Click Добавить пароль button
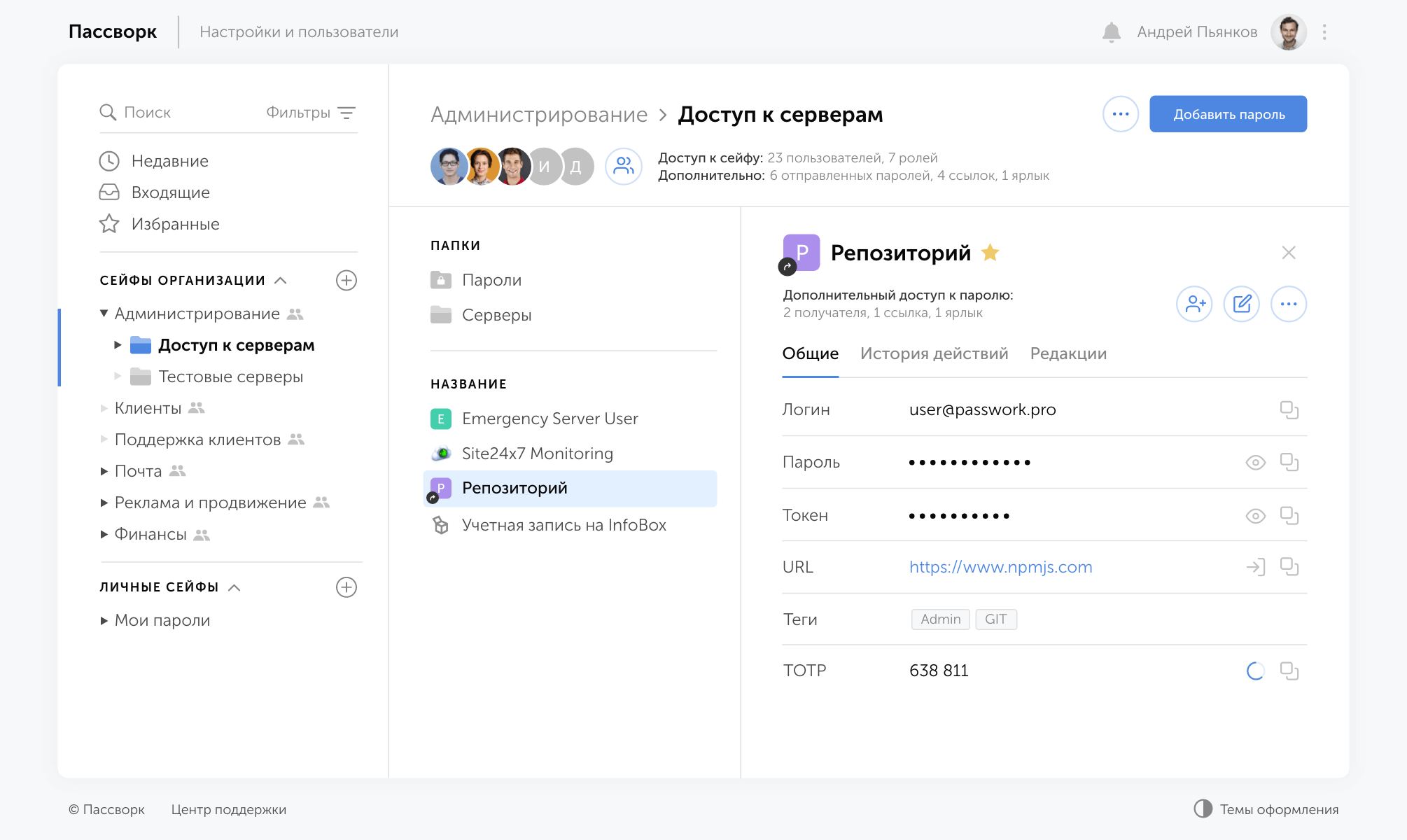This screenshot has width=1407, height=840. (x=1228, y=114)
